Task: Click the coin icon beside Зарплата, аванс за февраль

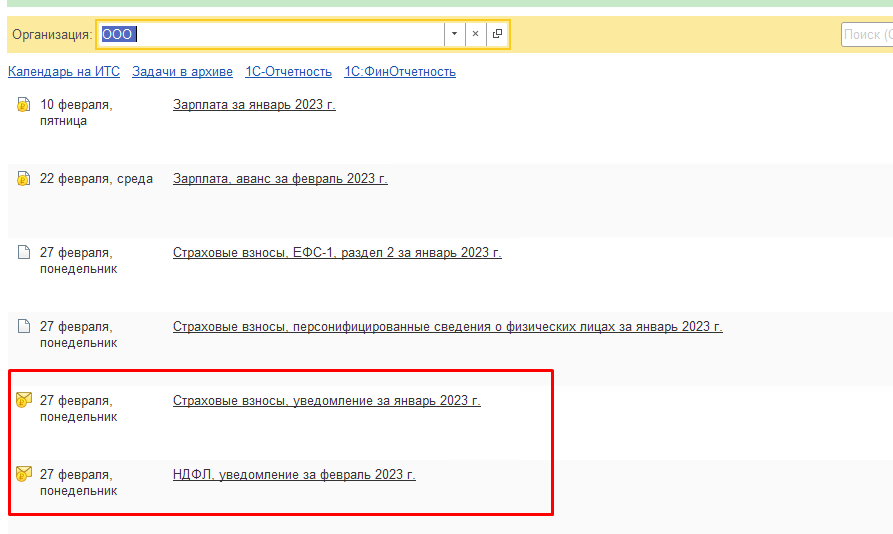Action: click(x=24, y=179)
